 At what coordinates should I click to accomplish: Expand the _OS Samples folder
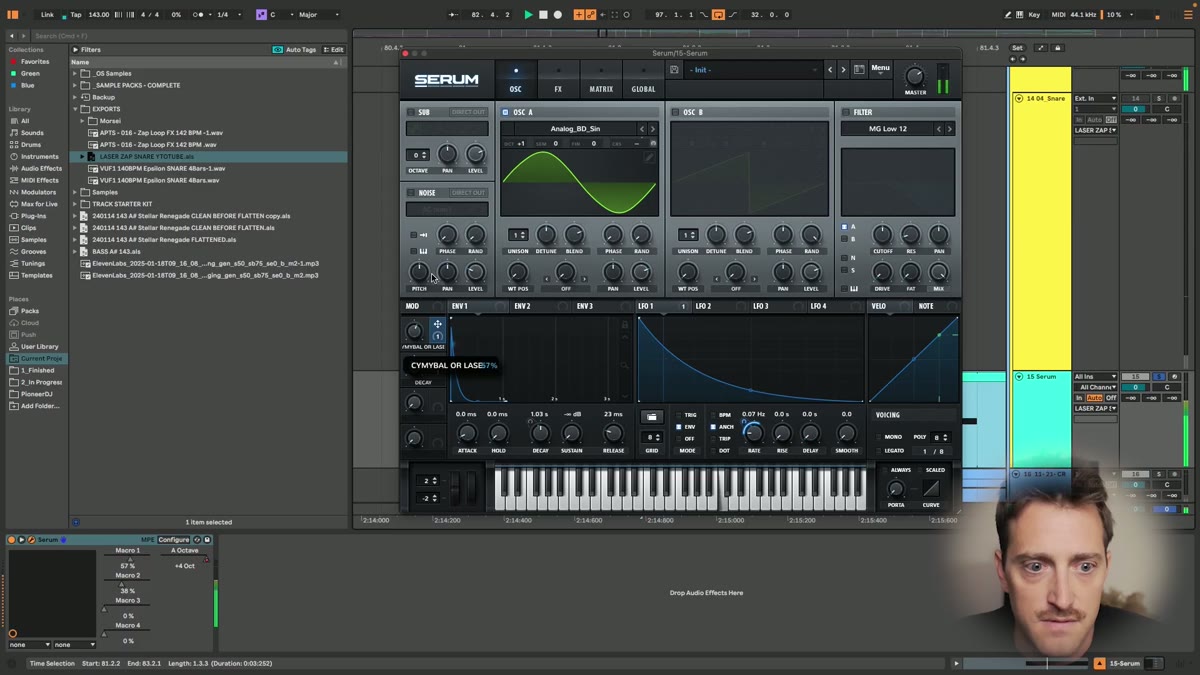75,73
